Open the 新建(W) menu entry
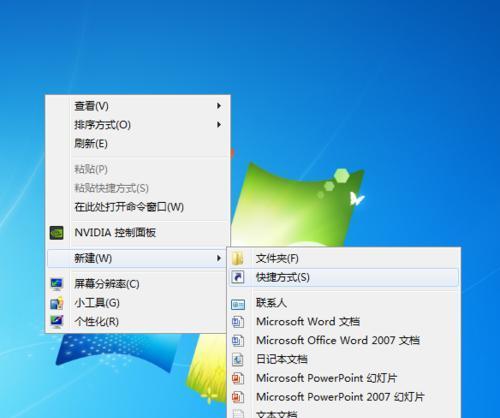 point(137,258)
